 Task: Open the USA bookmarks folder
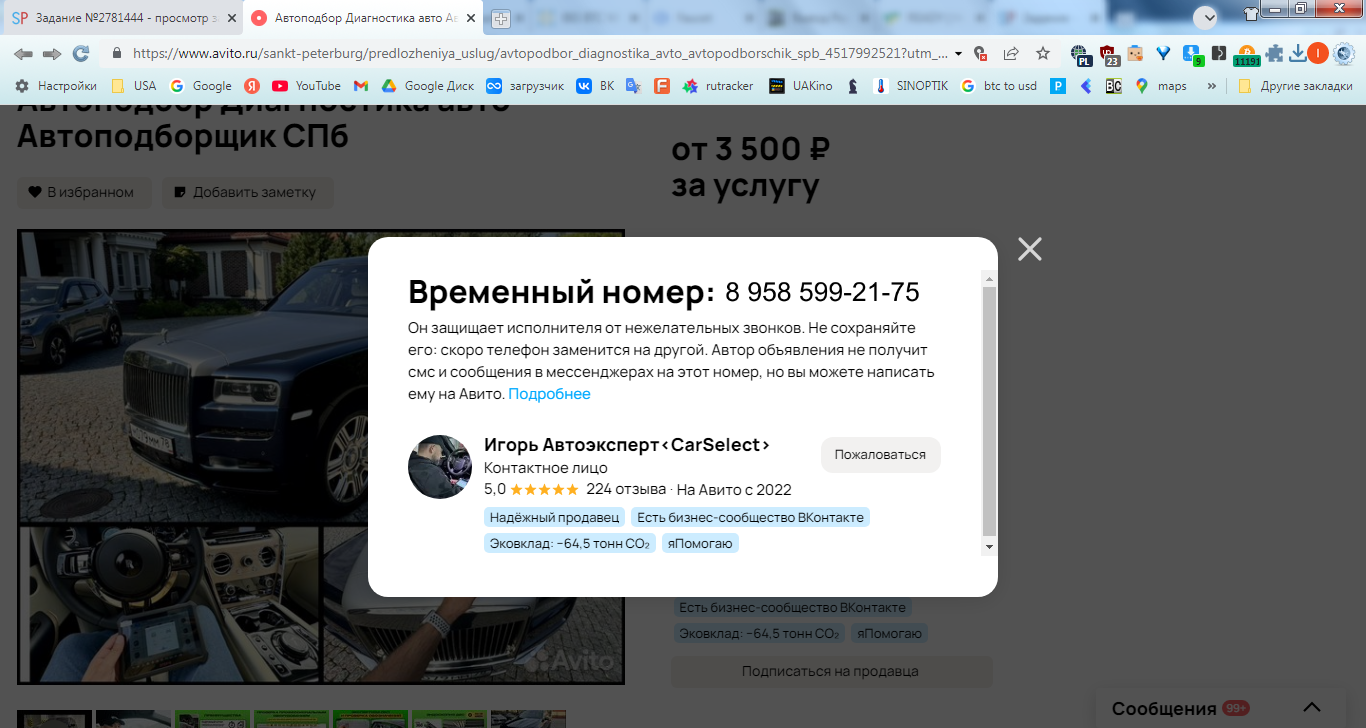pyautogui.click(x=133, y=86)
